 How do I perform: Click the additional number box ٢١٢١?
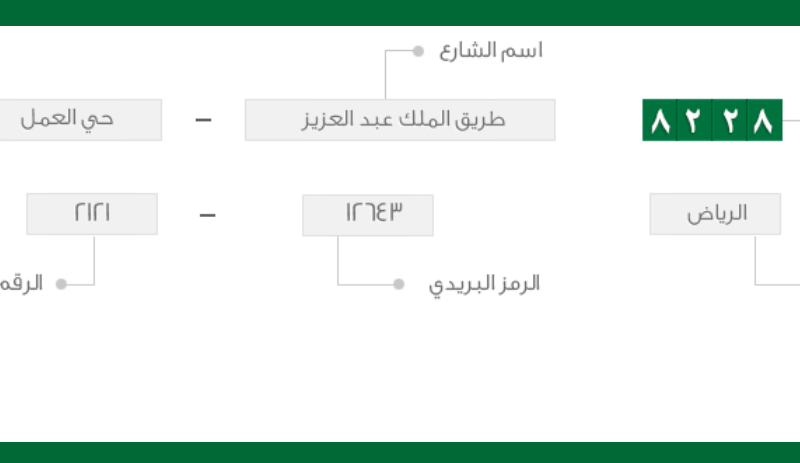[92, 214]
